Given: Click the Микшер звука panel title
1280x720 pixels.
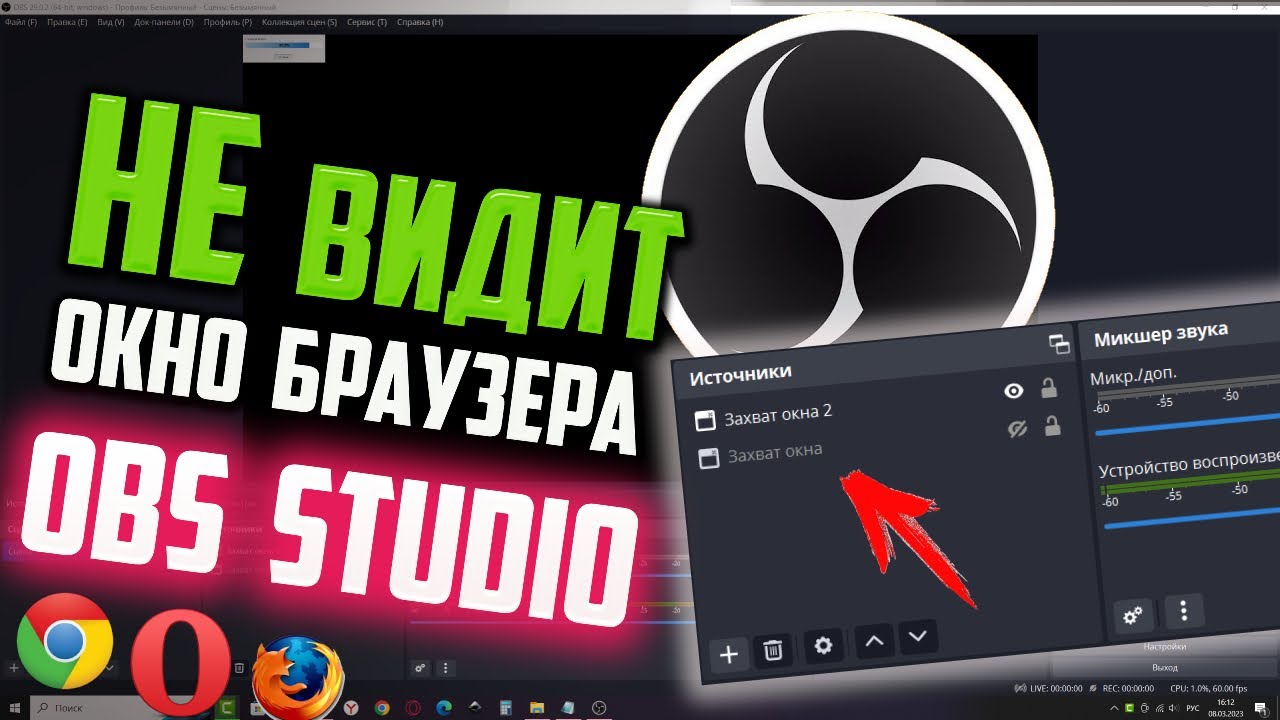Looking at the screenshot, I should click(1160, 334).
